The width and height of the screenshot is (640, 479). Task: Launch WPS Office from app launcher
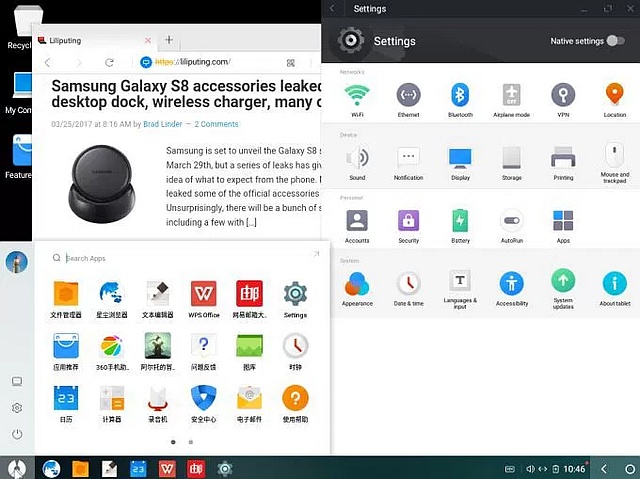pos(203,295)
